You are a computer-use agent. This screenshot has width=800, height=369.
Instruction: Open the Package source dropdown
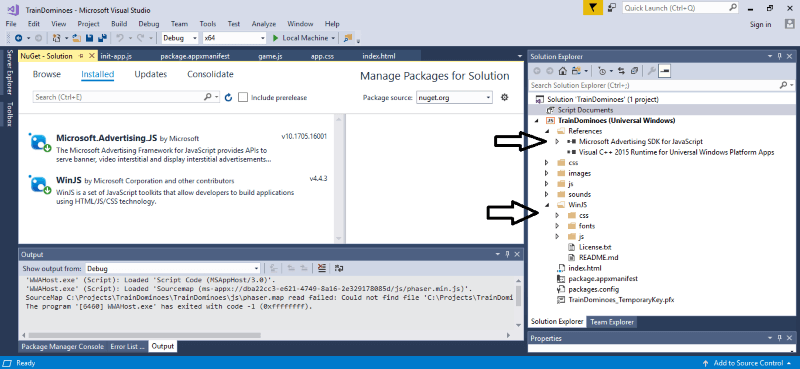tap(454, 97)
